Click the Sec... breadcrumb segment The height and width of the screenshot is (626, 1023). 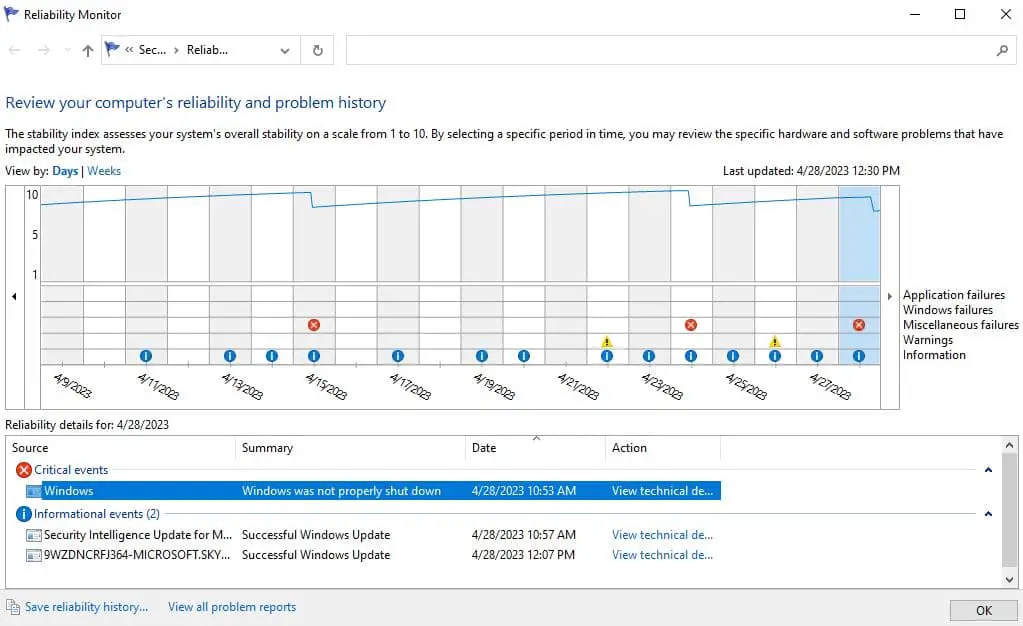(152, 50)
